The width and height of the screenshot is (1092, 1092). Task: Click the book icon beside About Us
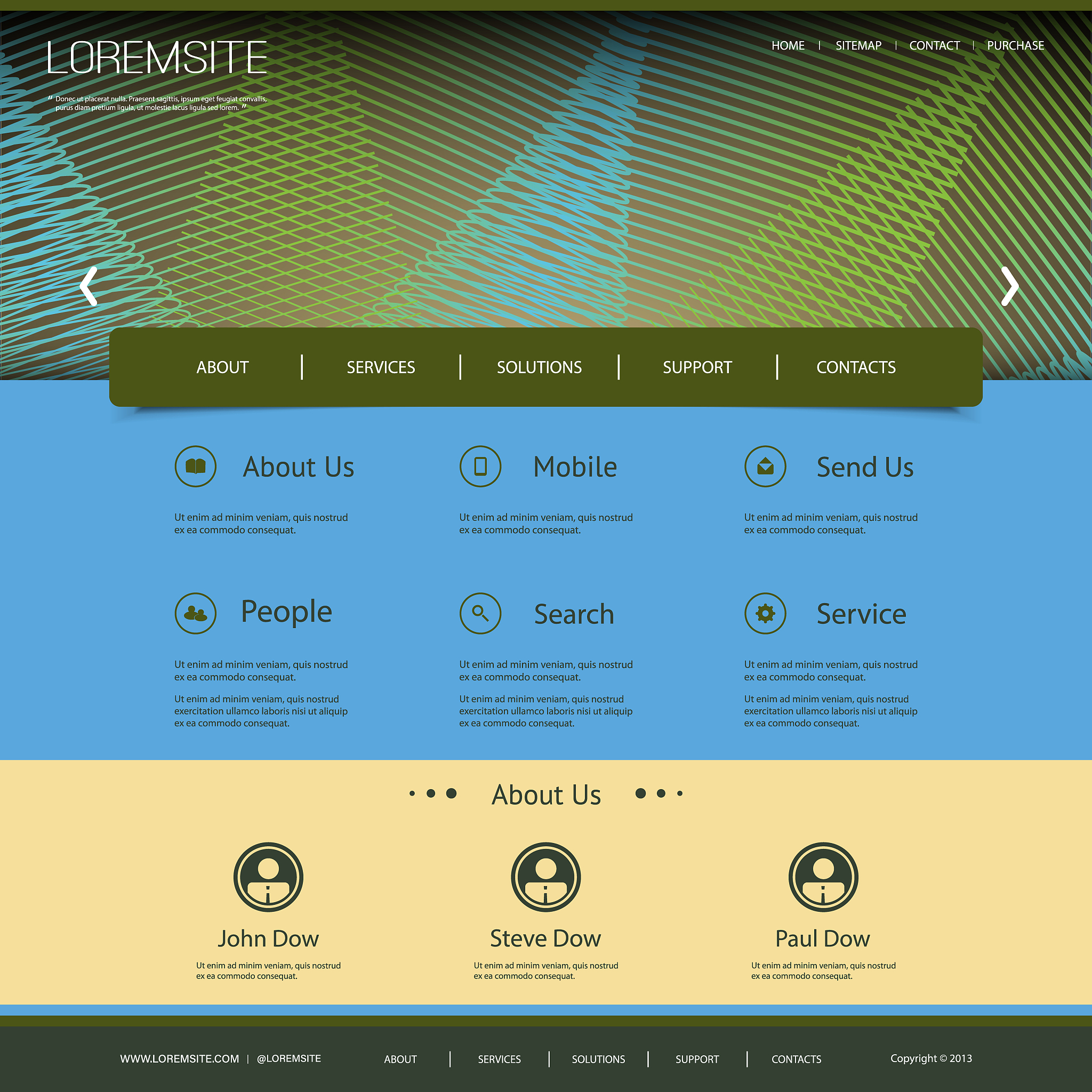pos(196,467)
